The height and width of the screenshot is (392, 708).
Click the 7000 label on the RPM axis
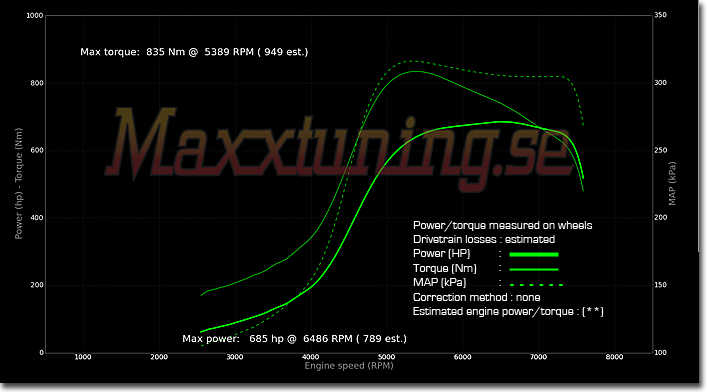point(538,357)
